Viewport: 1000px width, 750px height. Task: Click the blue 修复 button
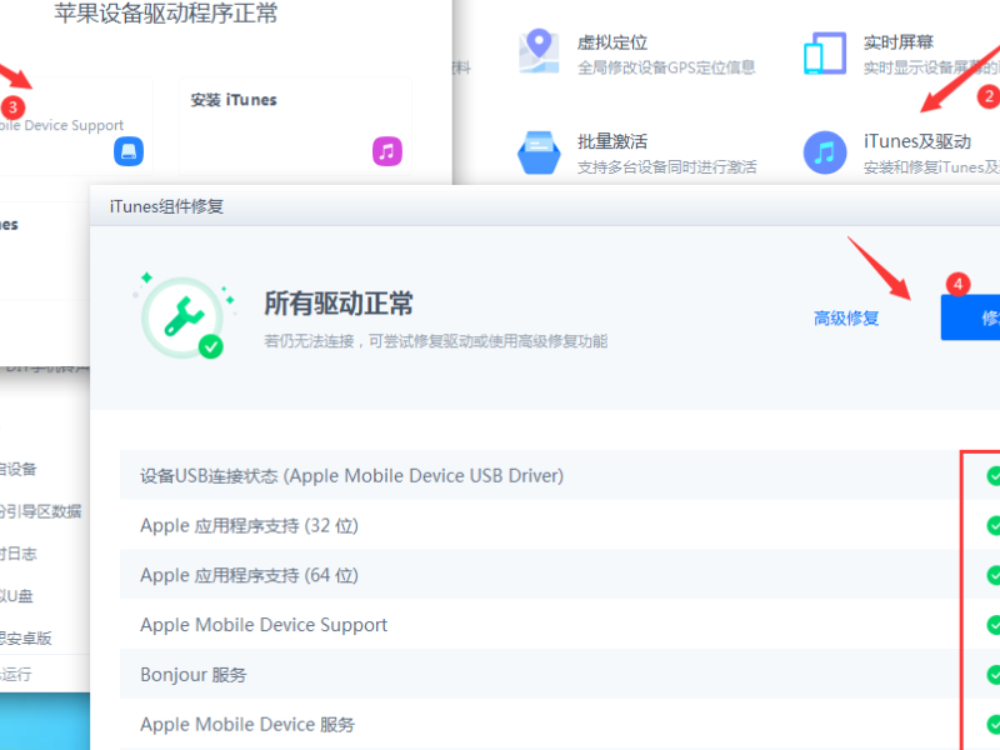click(970, 317)
